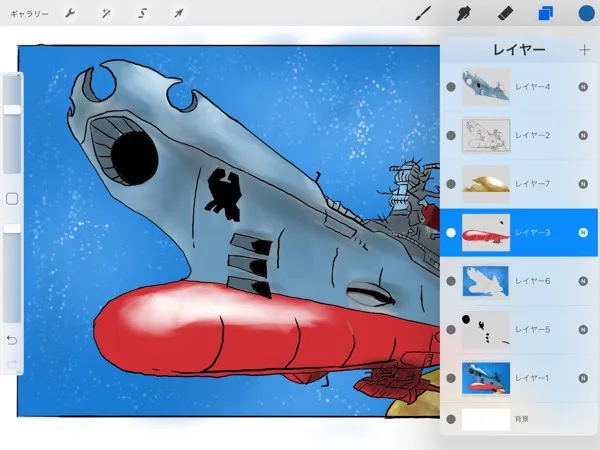Add a new layer with plus icon

pos(584,50)
